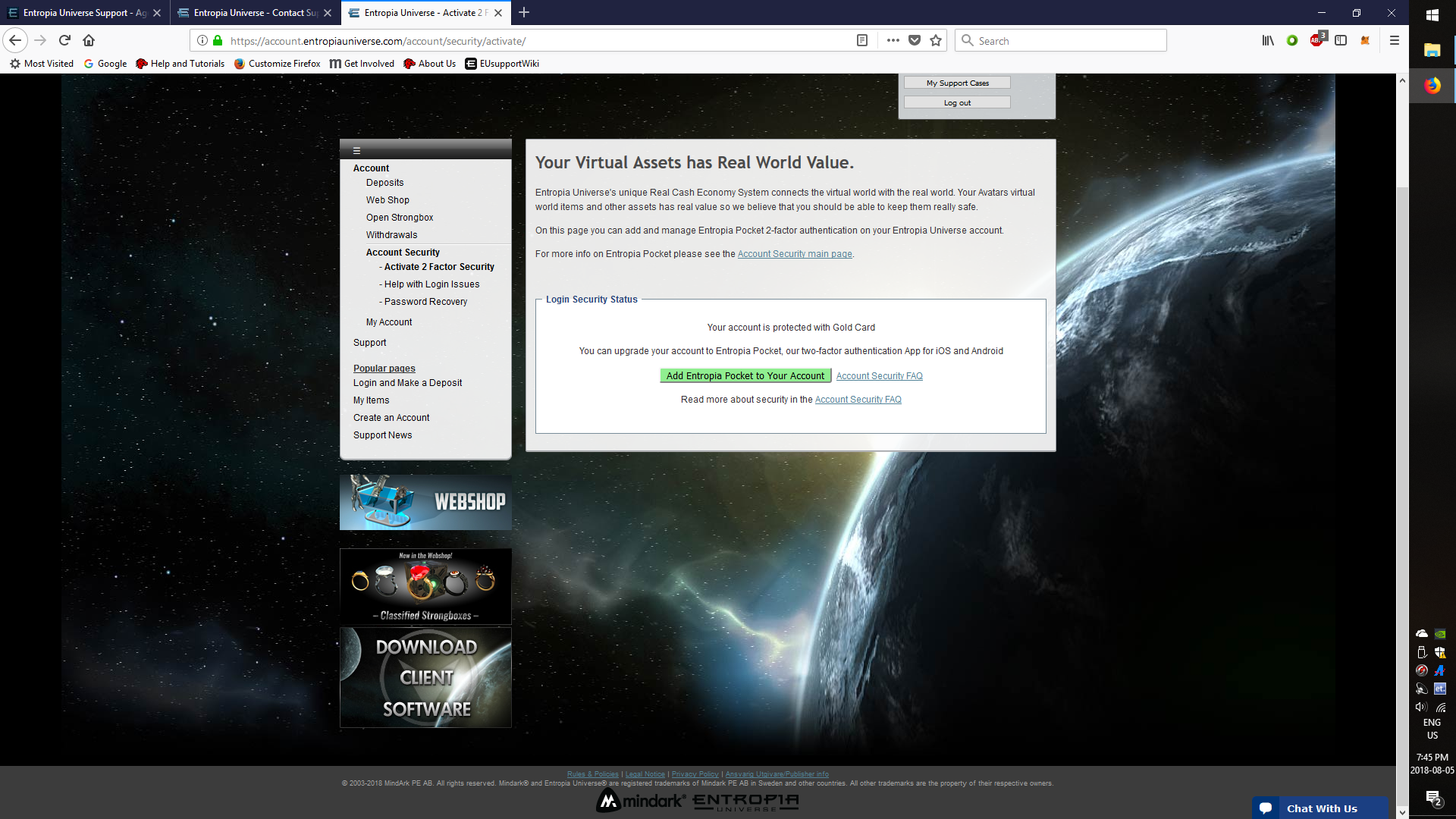Open Help with Login Issues
The image size is (1456, 819).
pyautogui.click(x=431, y=284)
